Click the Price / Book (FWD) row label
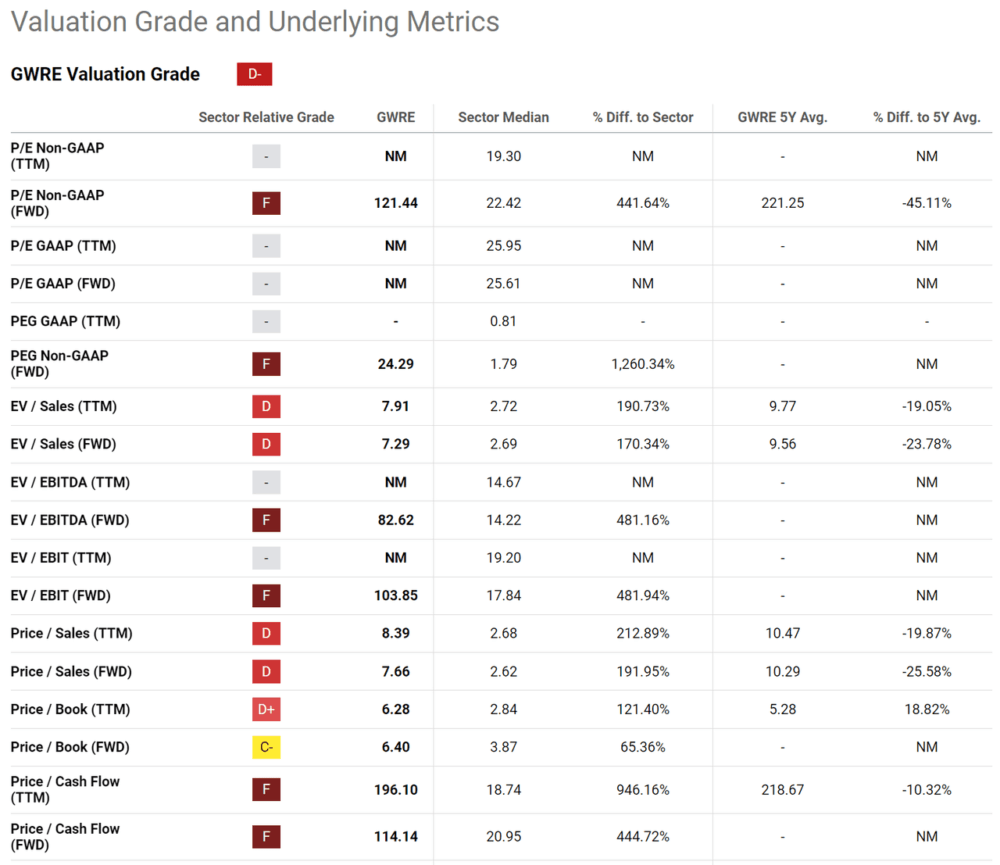This screenshot has width=1000, height=865. (70, 747)
